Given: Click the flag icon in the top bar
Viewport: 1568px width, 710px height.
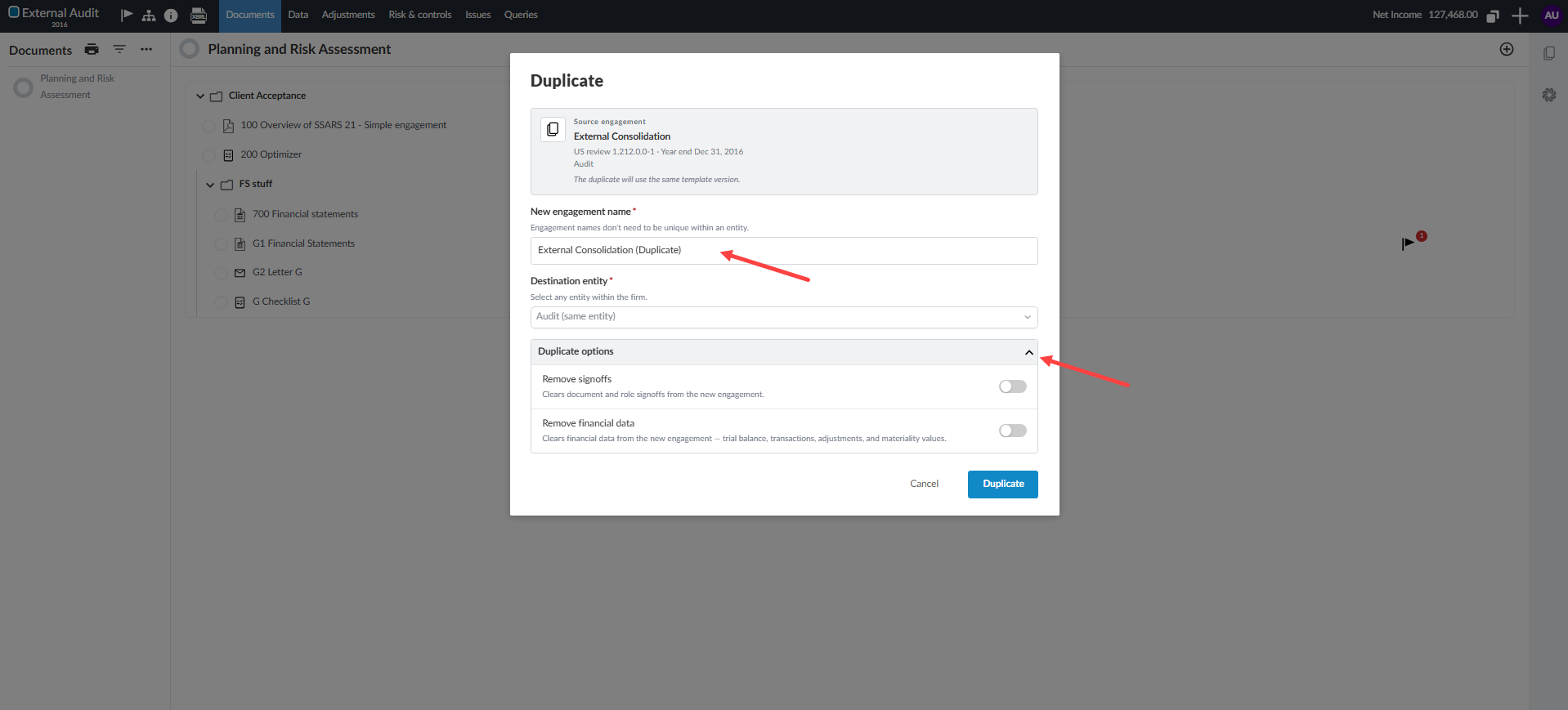Looking at the screenshot, I should click(x=127, y=15).
